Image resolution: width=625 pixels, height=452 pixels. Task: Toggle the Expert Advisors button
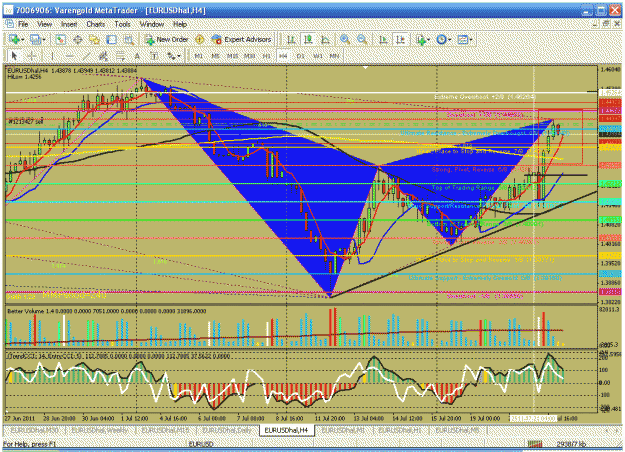pos(242,39)
